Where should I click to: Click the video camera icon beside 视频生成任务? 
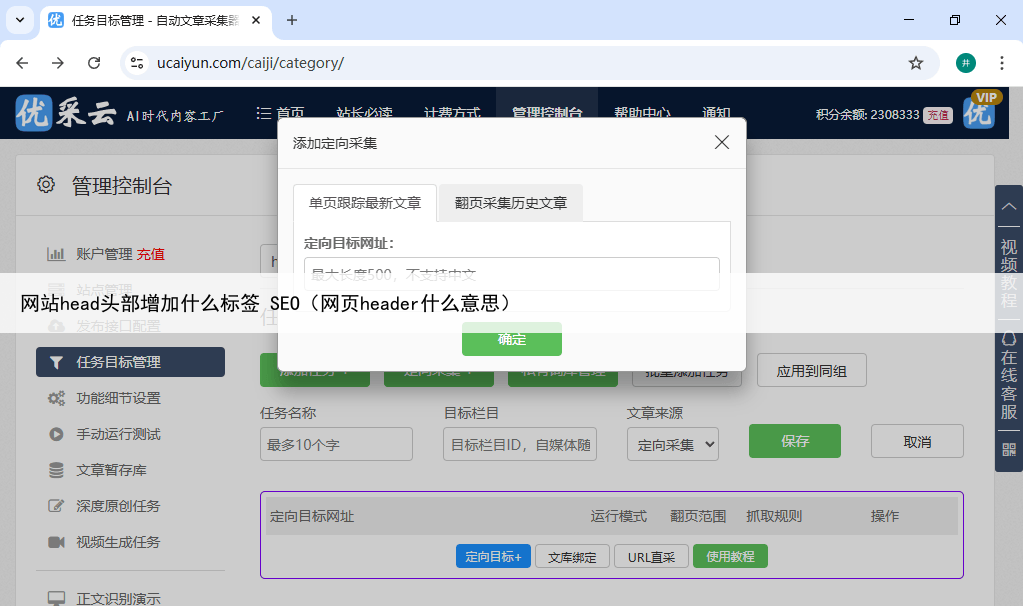tap(56, 542)
